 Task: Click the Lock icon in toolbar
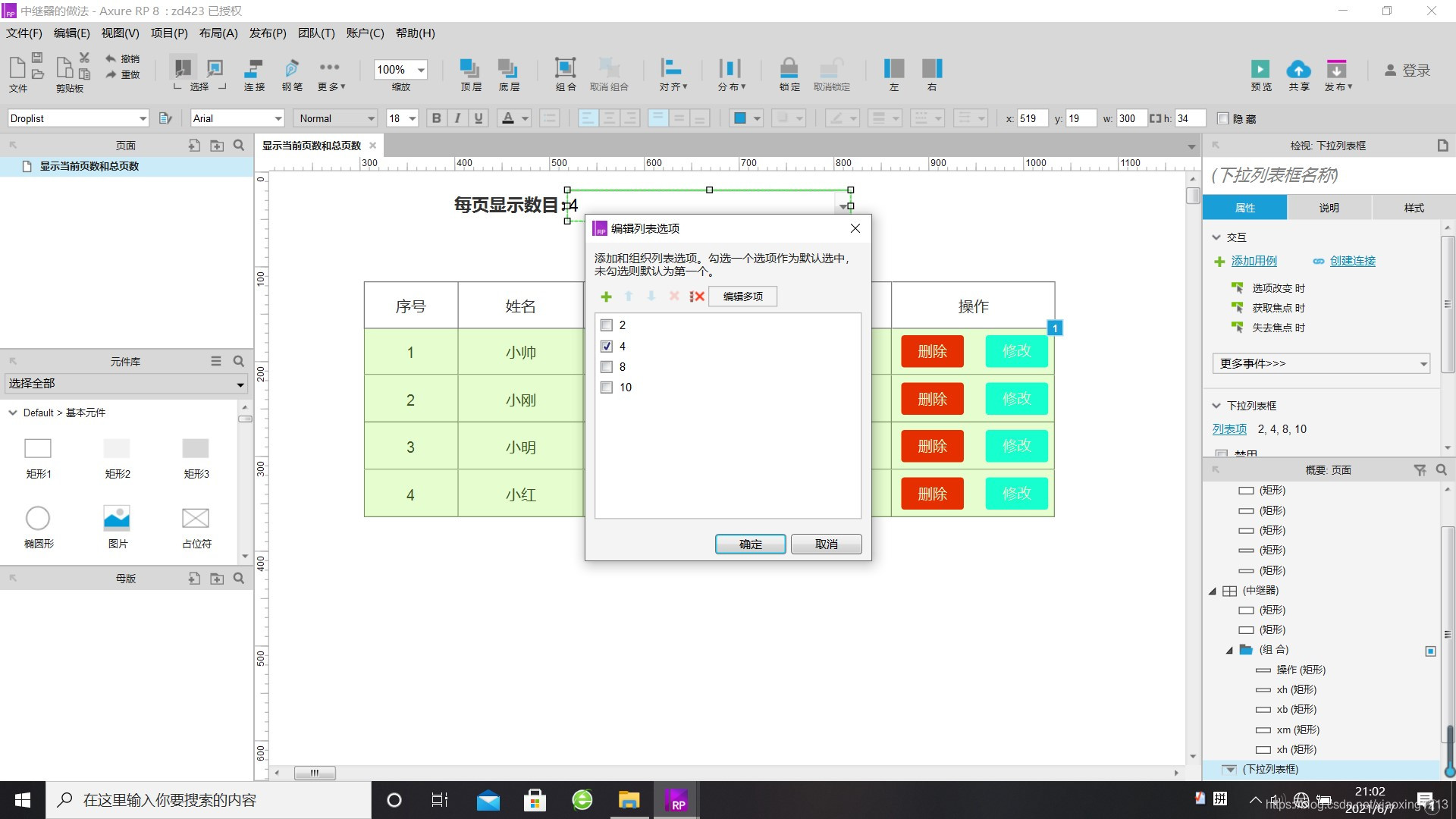pyautogui.click(x=789, y=69)
